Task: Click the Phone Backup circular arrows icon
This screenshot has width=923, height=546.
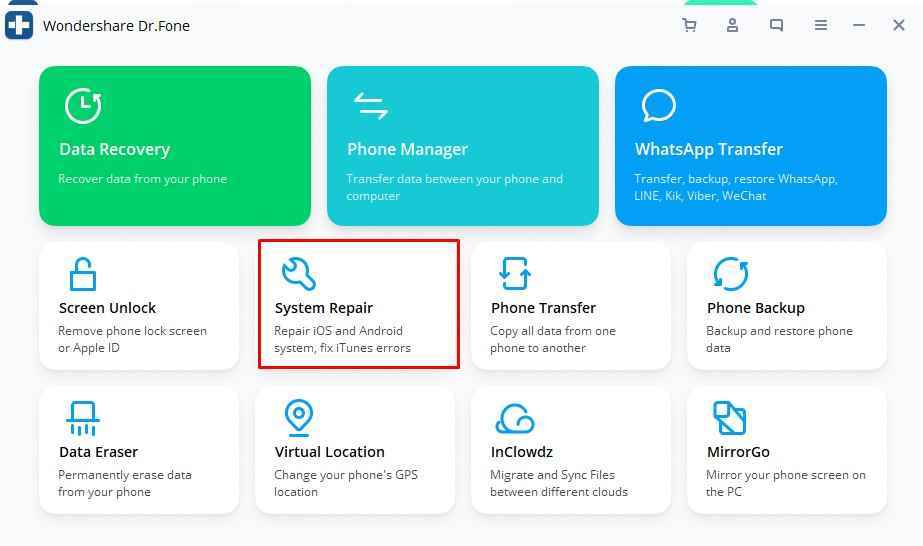Action: (x=731, y=274)
